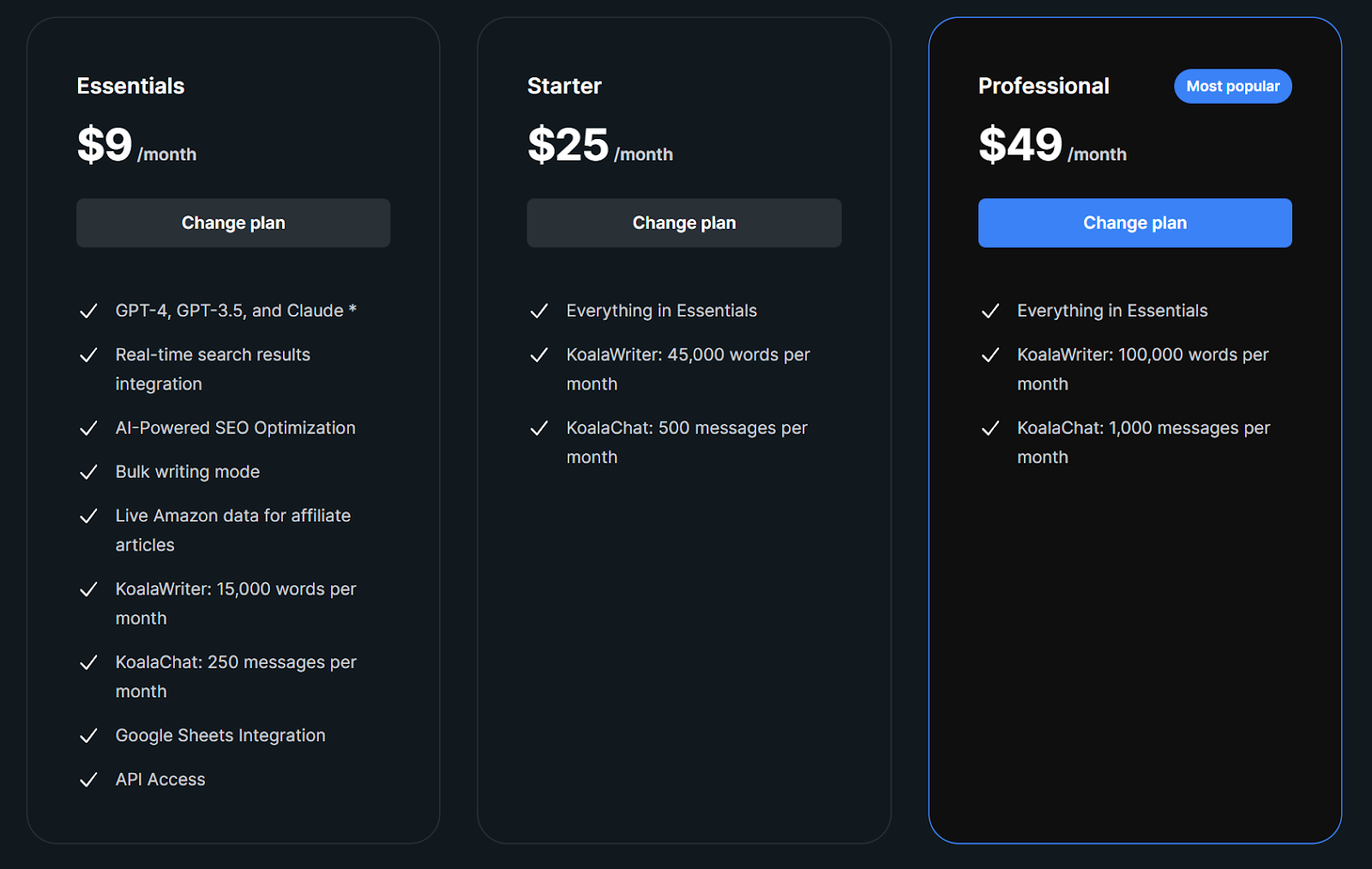Screen dimensions: 1372x869
Task: Click the $49 /month price
Action: click(x=1051, y=145)
